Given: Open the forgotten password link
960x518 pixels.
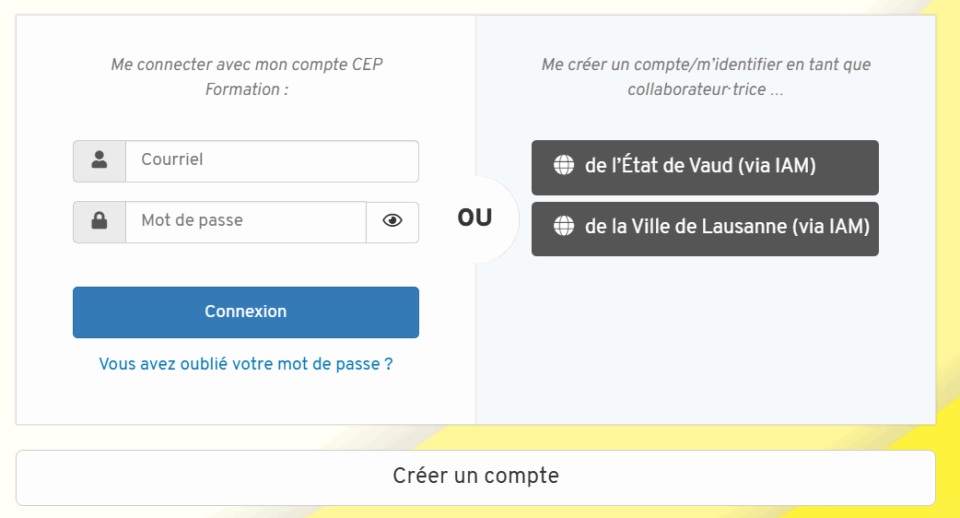Looking at the screenshot, I should [245, 364].
